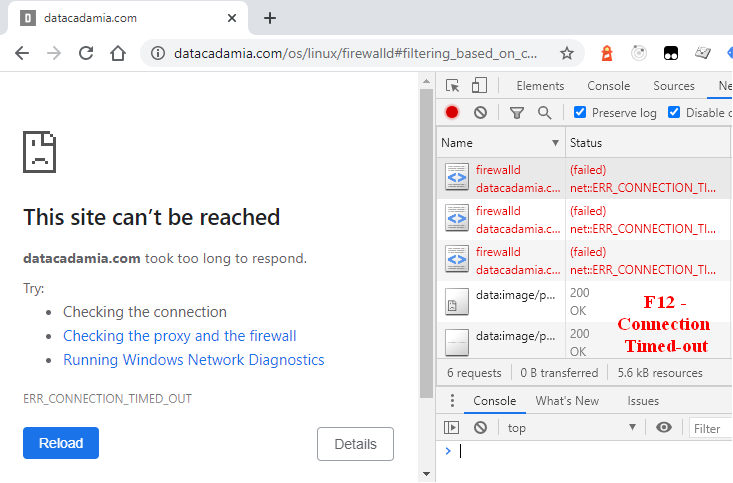Click the ERR_CONNECTION_TIMED_OUT error code text
The image size is (733, 483).
108,399
